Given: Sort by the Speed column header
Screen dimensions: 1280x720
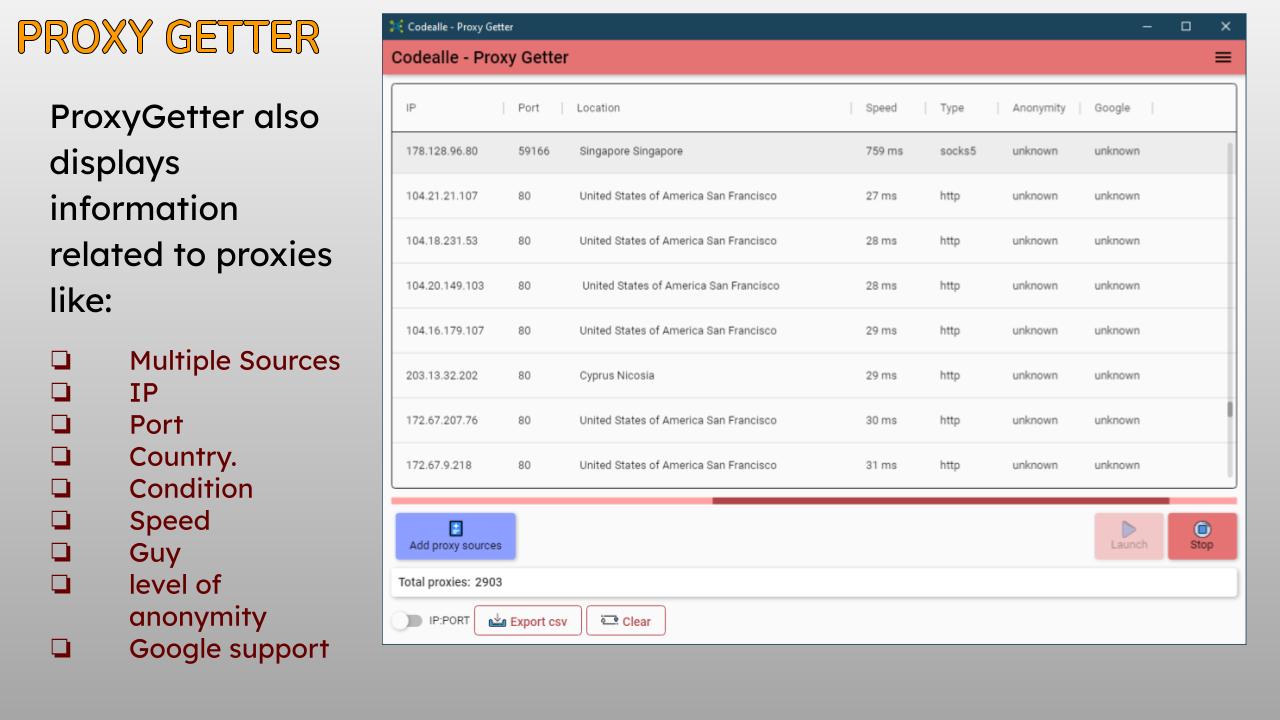Looking at the screenshot, I should point(881,108).
